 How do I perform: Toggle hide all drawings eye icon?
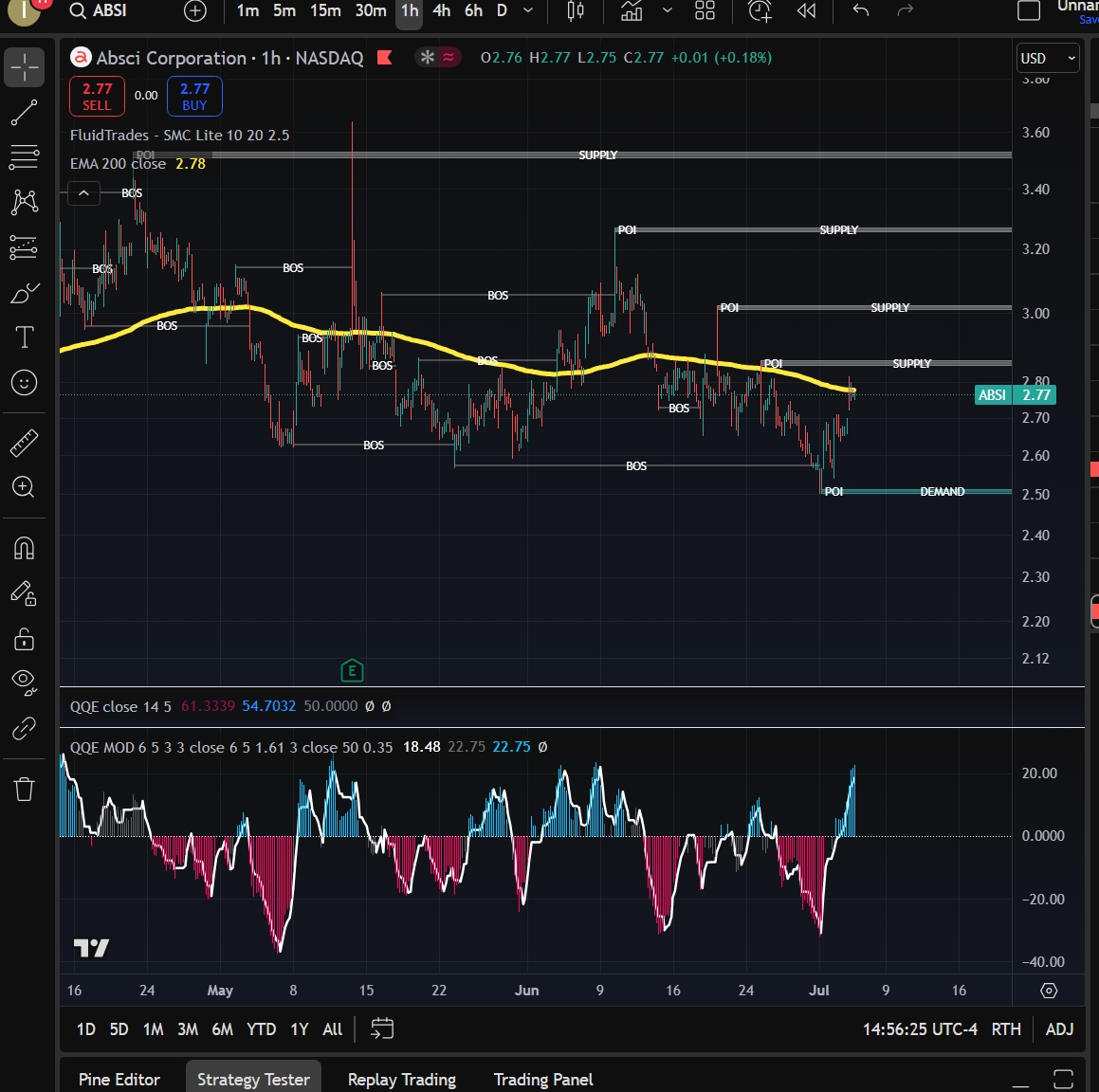pos(24,682)
